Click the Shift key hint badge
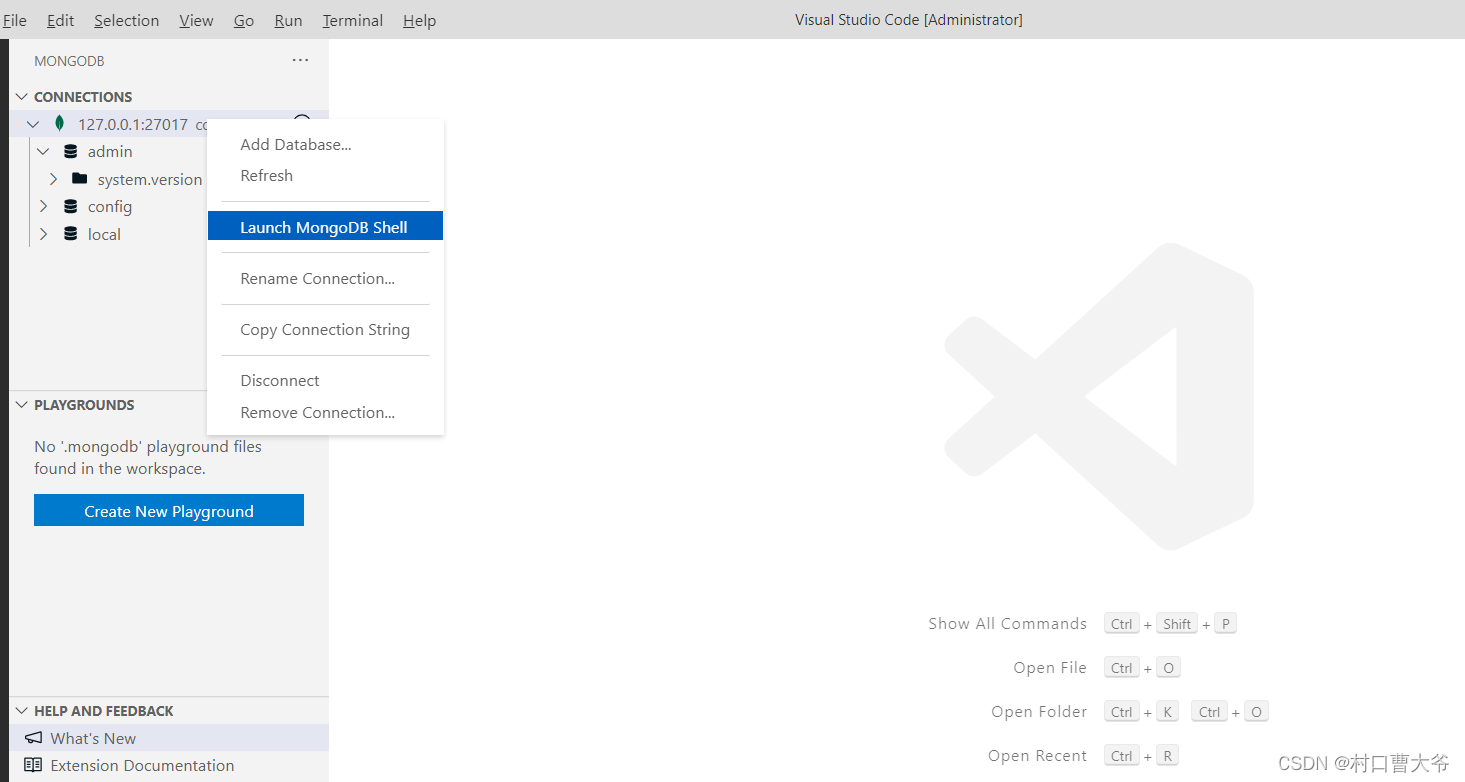1465x782 pixels. tap(1177, 623)
